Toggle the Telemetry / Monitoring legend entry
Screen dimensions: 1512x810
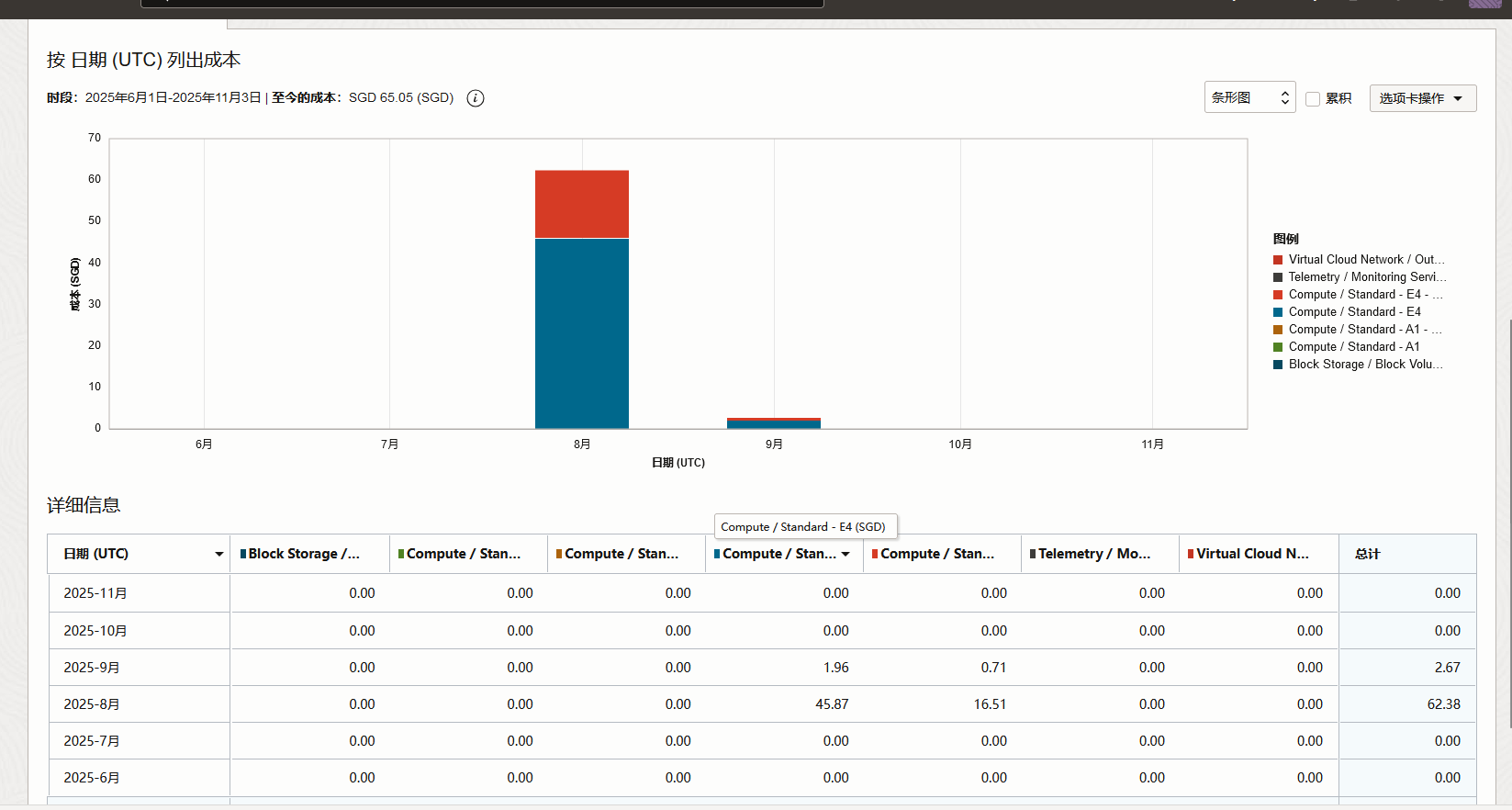[x=1359, y=277]
